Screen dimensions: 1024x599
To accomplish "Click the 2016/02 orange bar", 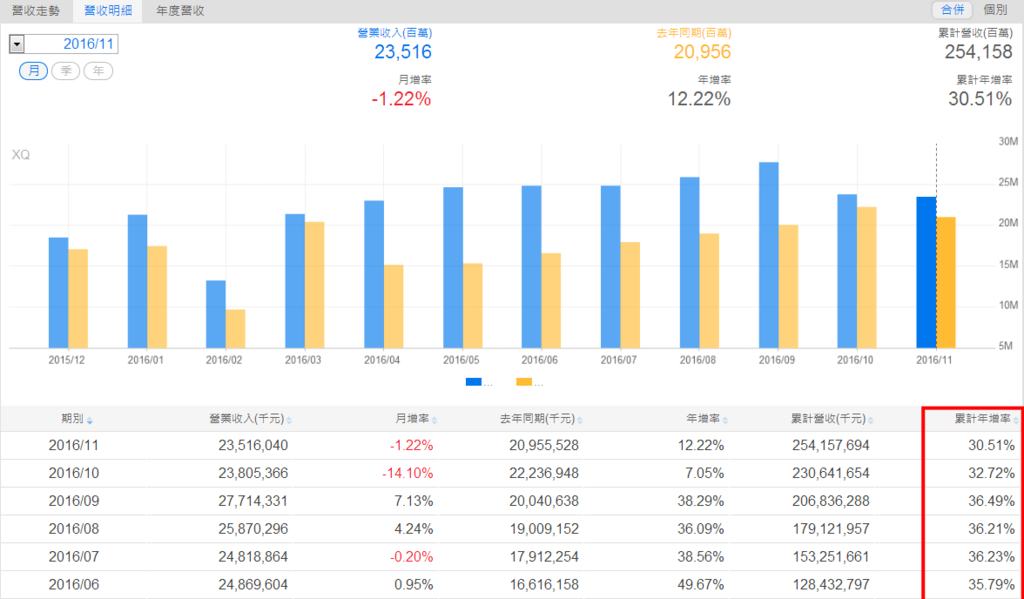I will 236,329.
